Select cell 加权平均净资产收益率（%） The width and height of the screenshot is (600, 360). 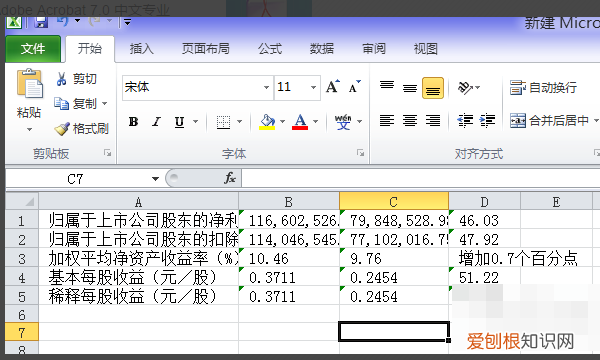(139, 258)
